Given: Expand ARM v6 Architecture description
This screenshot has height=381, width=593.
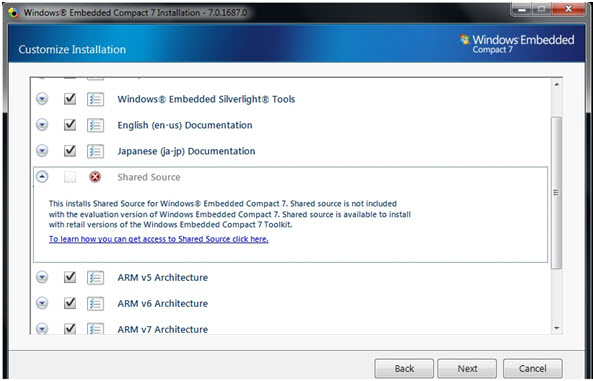Looking at the screenshot, I should (42, 303).
